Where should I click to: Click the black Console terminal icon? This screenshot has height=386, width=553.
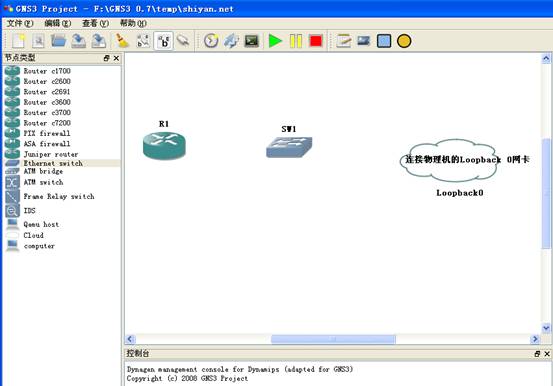point(251,41)
